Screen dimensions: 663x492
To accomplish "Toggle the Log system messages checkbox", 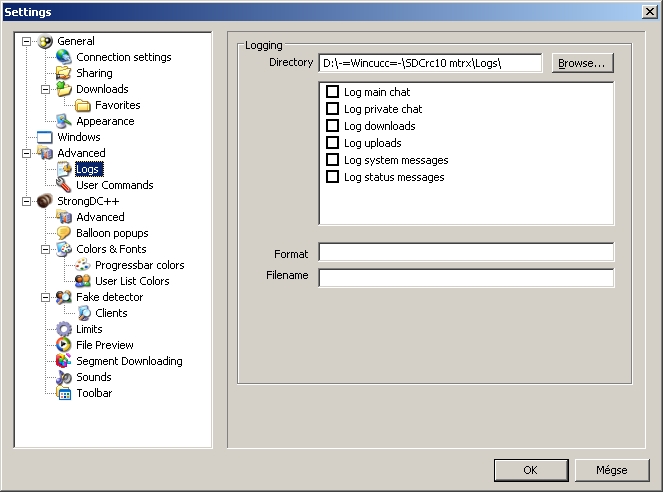I will (333, 160).
